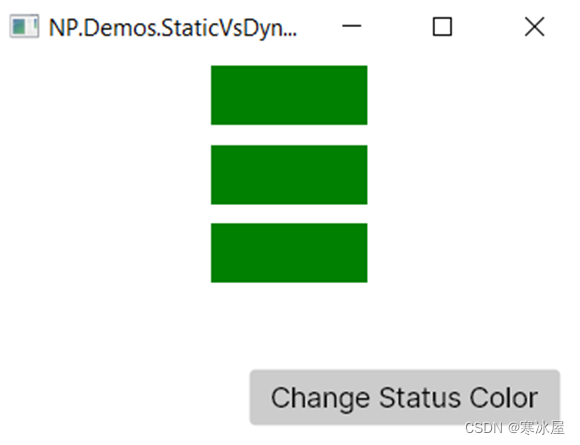The height and width of the screenshot is (445, 580).
Task: Click the application icon in the title bar
Action: pos(24,26)
